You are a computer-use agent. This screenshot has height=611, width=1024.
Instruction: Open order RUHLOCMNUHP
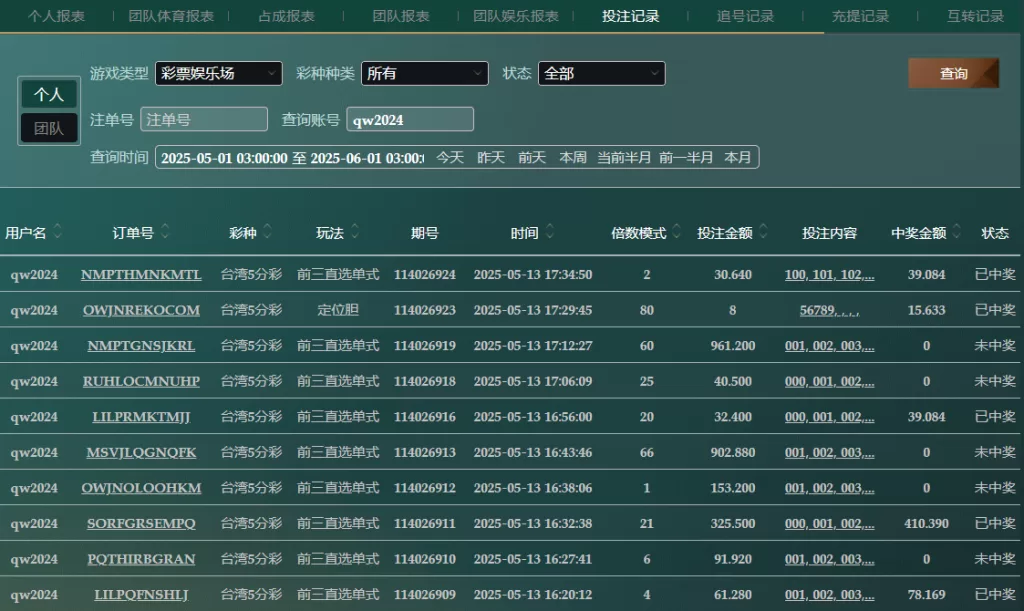coord(141,381)
